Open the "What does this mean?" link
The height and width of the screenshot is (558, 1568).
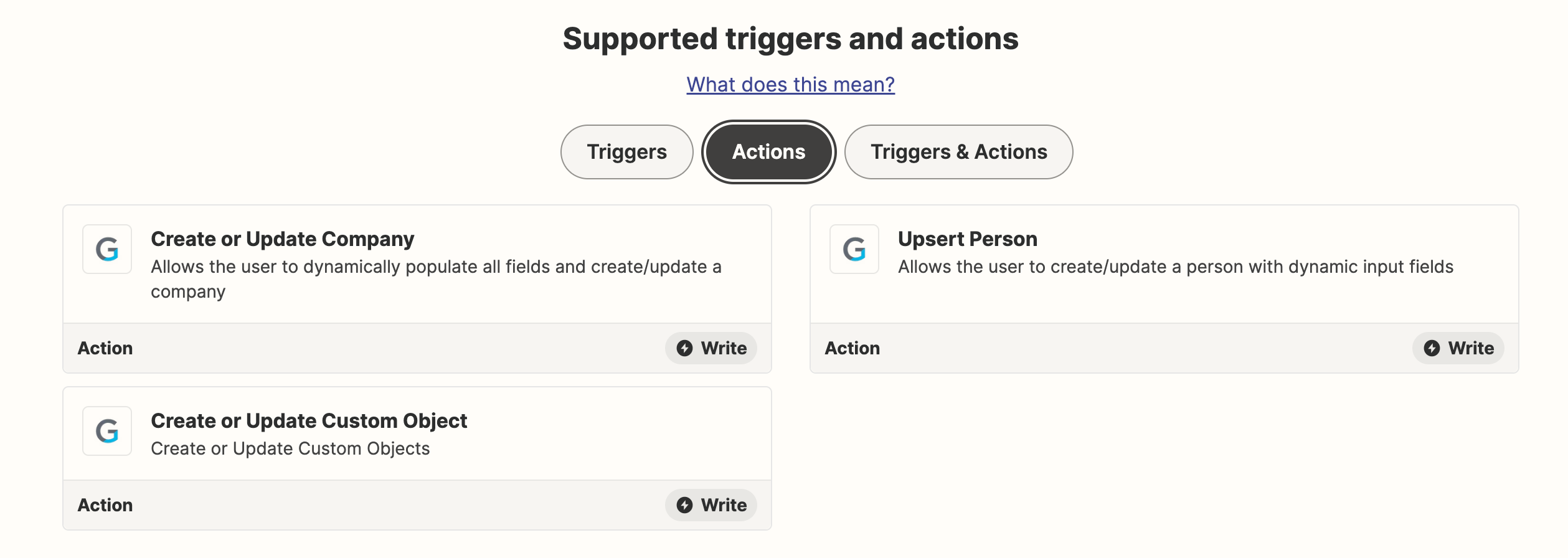click(790, 84)
